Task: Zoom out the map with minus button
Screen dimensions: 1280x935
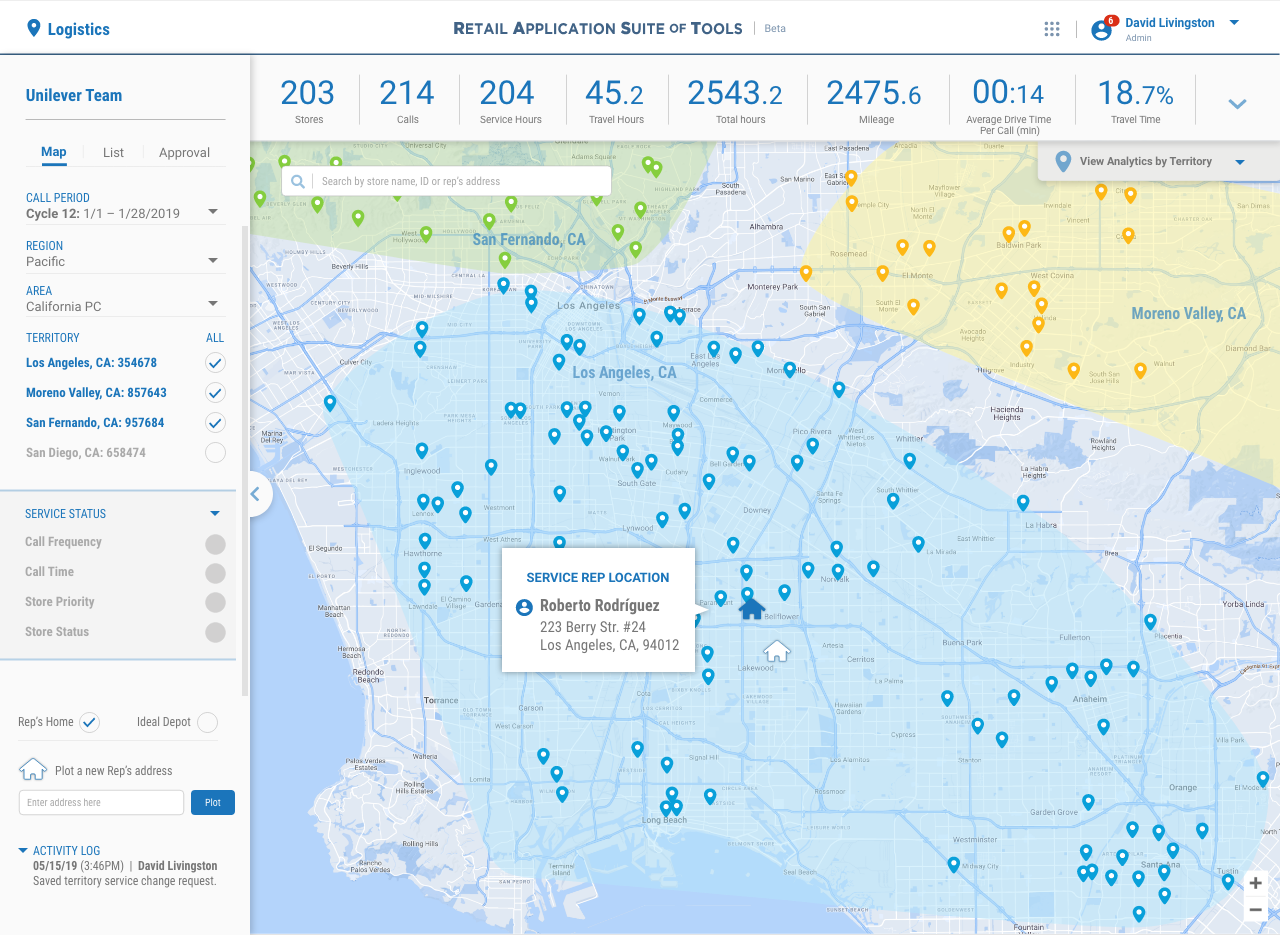Action: (1255, 909)
